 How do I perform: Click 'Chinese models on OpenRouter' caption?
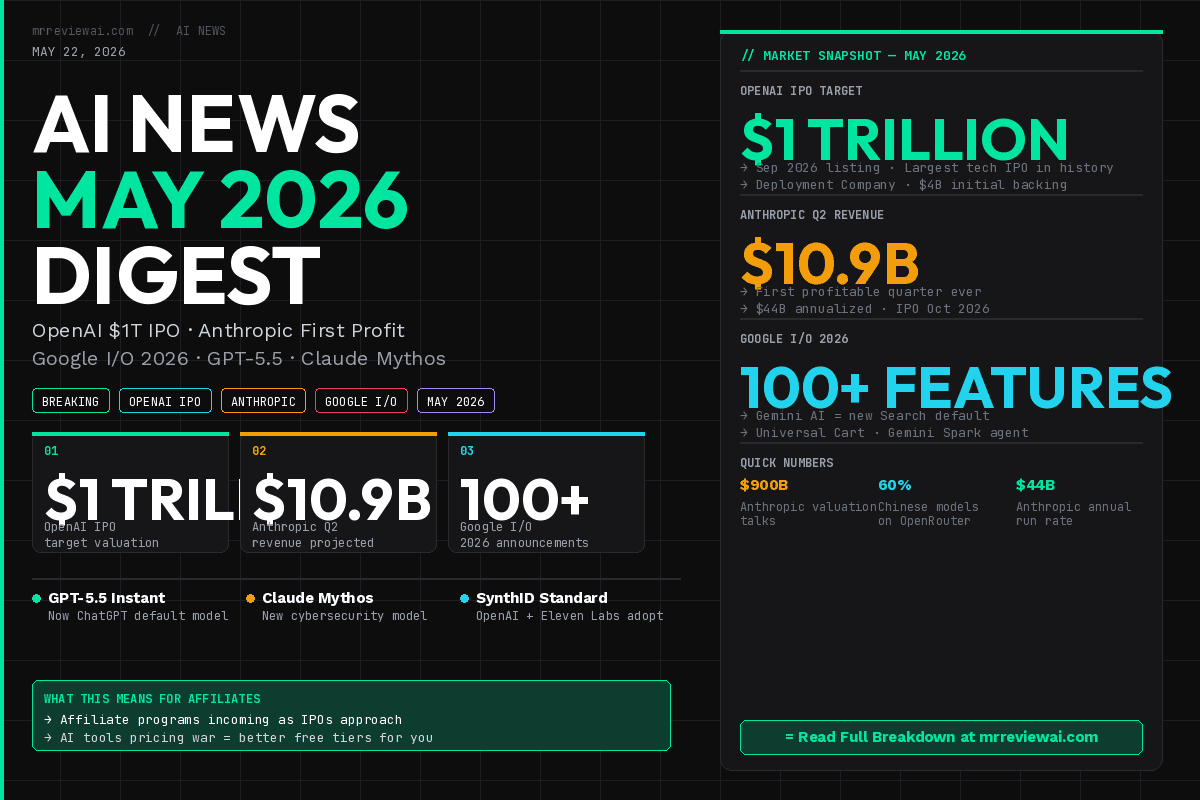coord(928,514)
